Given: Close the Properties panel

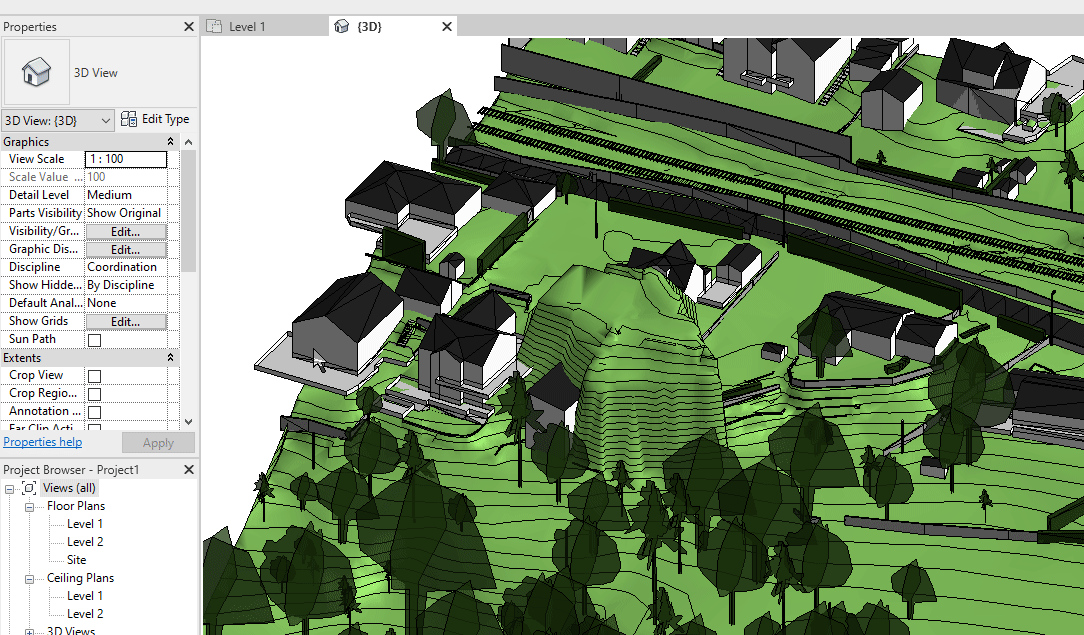Looking at the screenshot, I should coord(189,27).
